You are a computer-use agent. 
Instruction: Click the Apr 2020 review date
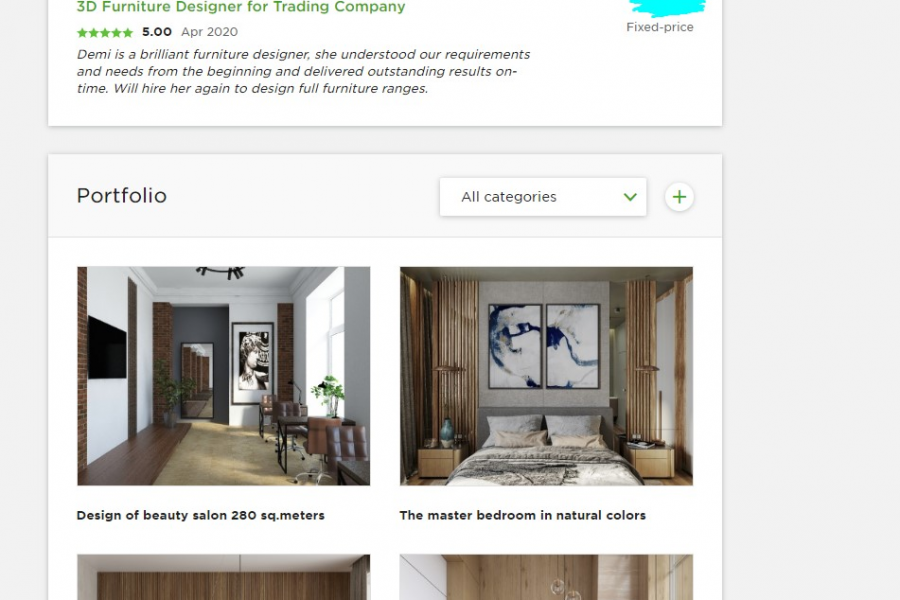[210, 32]
